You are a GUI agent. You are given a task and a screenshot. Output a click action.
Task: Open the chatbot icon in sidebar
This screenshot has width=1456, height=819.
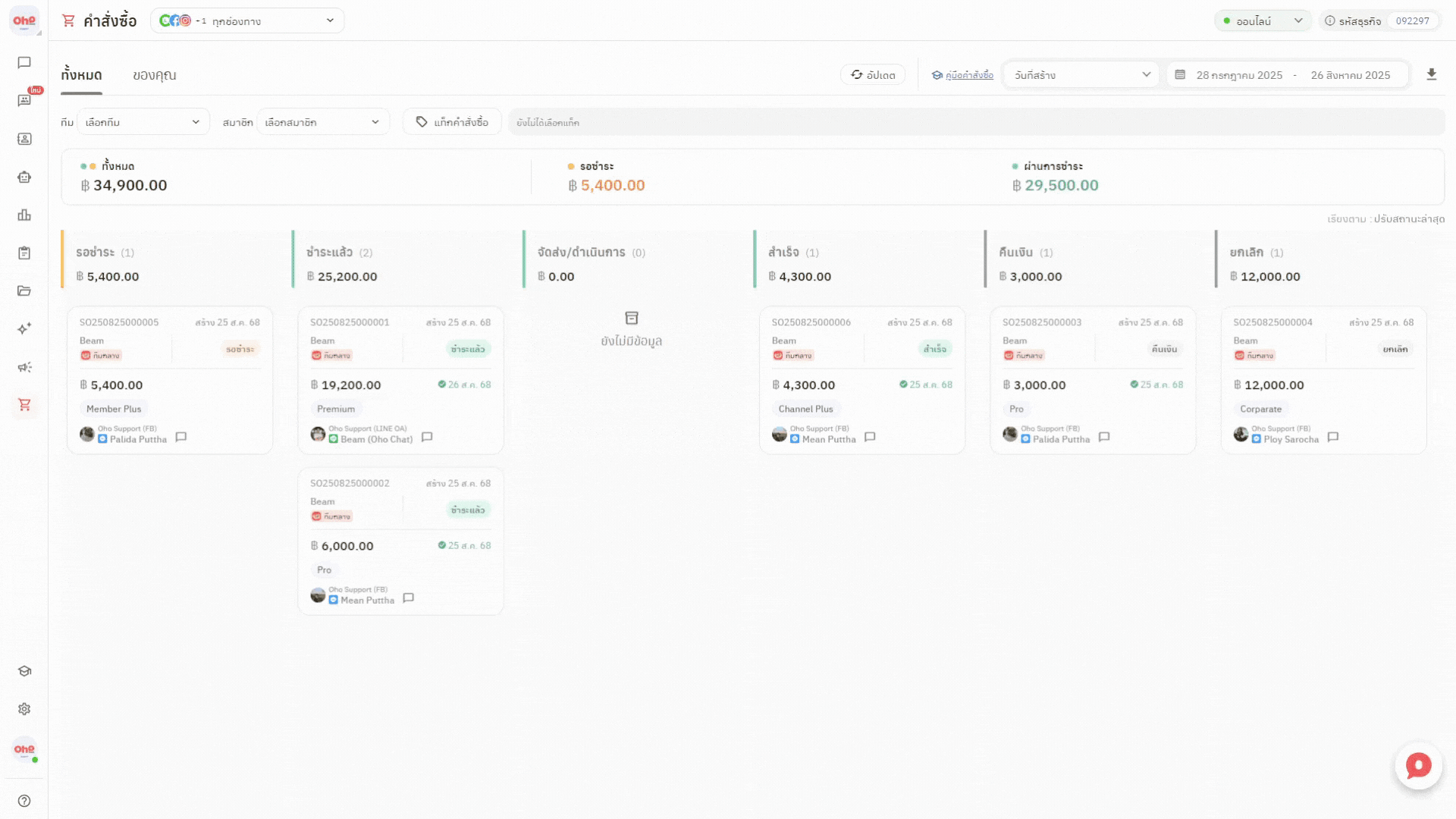click(x=24, y=177)
